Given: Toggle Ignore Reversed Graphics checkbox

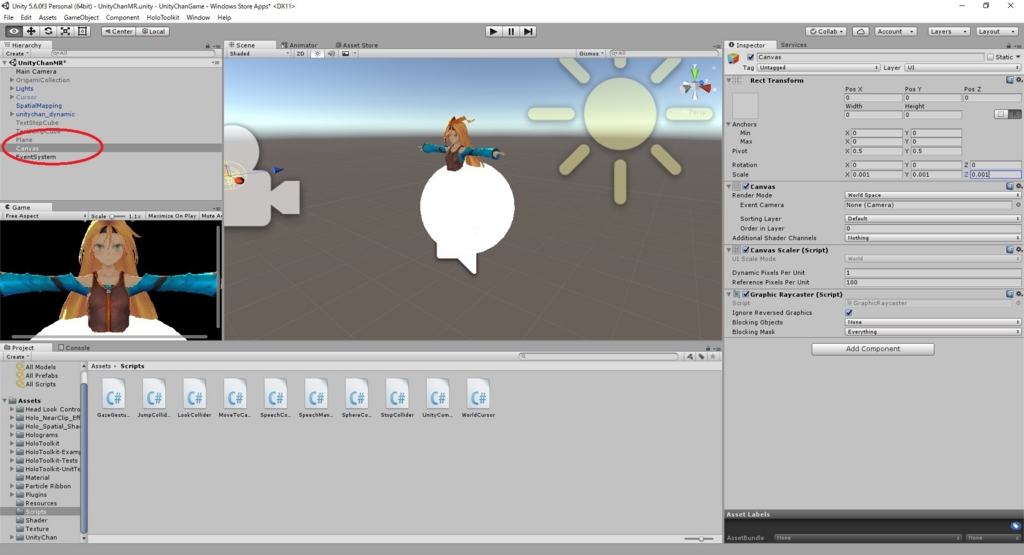Looking at the screenshot, I should (x=849, y=313).
